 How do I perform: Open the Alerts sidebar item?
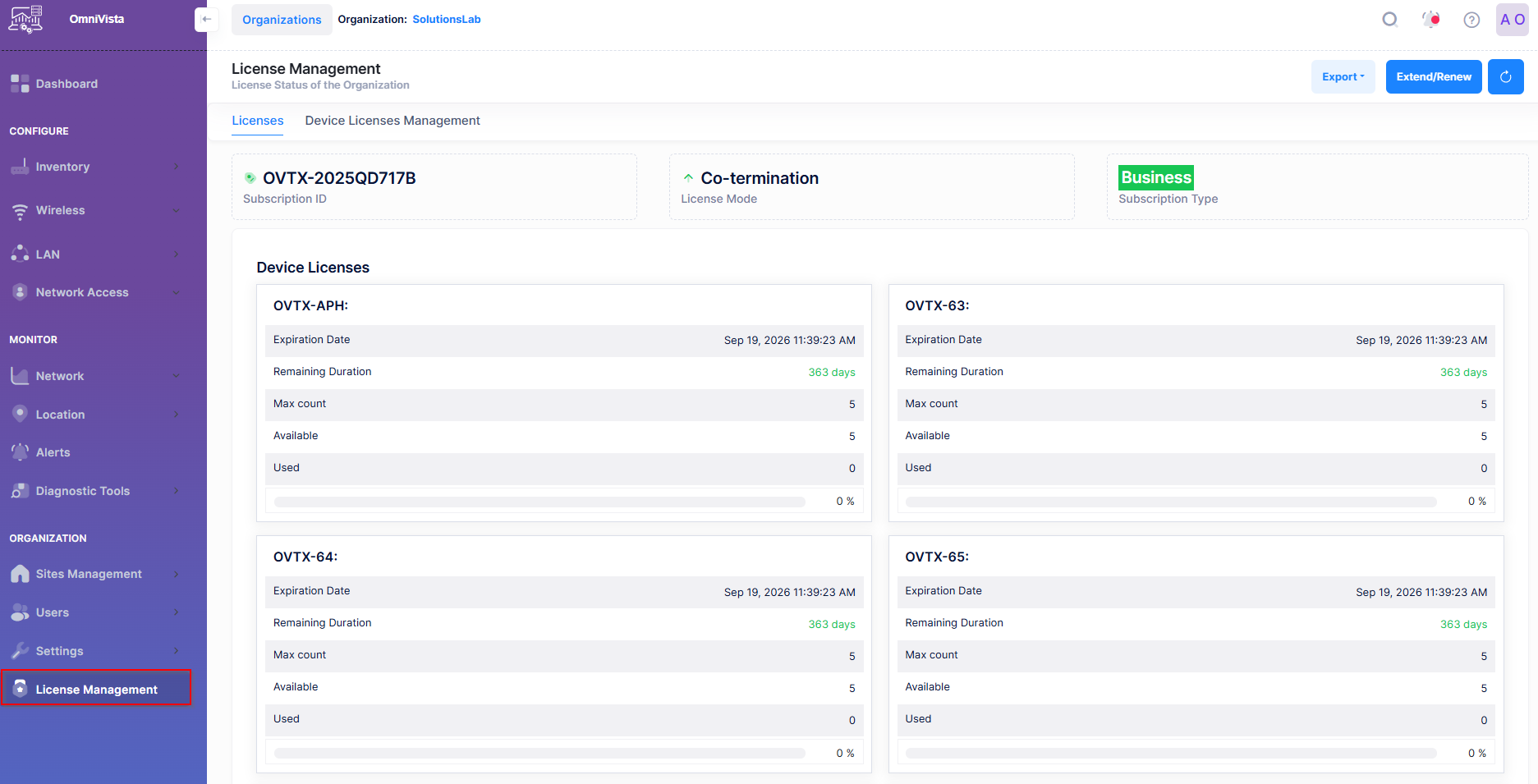(53, 452)
